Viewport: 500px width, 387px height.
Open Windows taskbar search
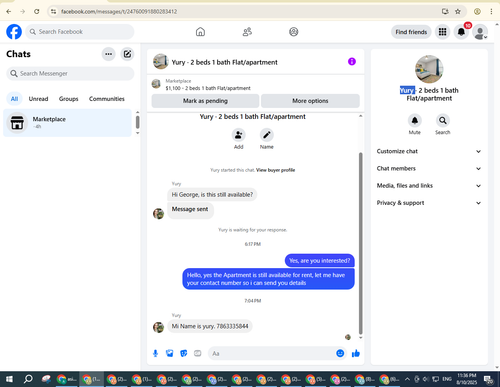tap(28, 379)
